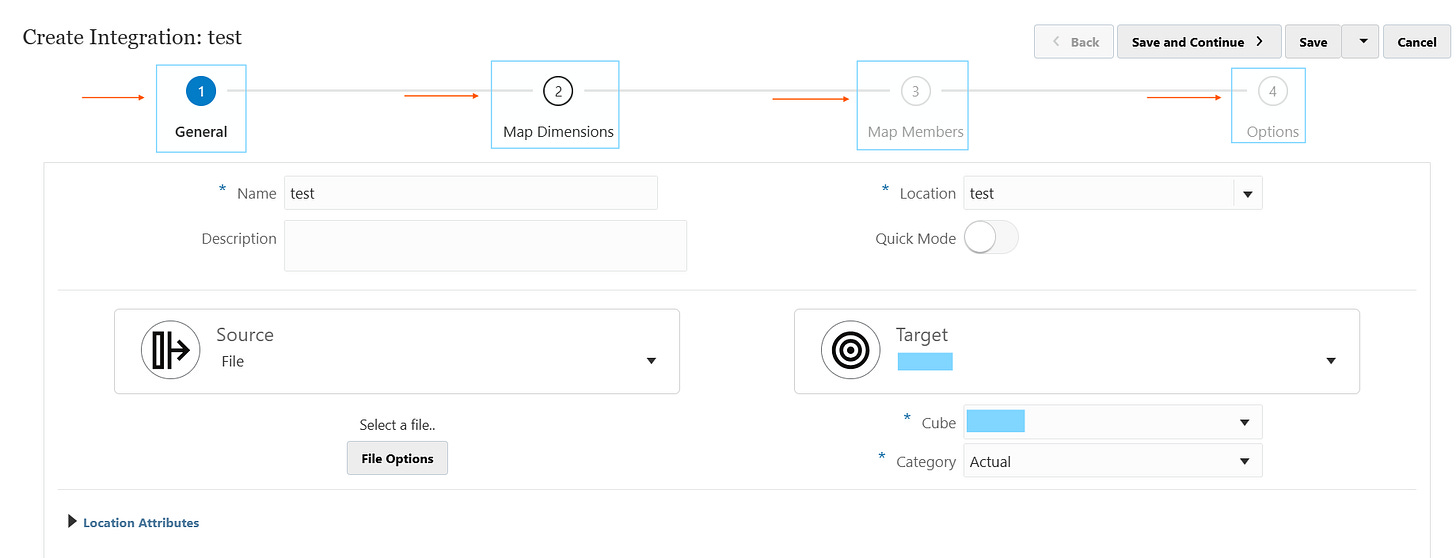Open the Source type dropdown arrow
Image resolution: width=1456 pixels, height=558 pixels.
click(x=651, y=361)
